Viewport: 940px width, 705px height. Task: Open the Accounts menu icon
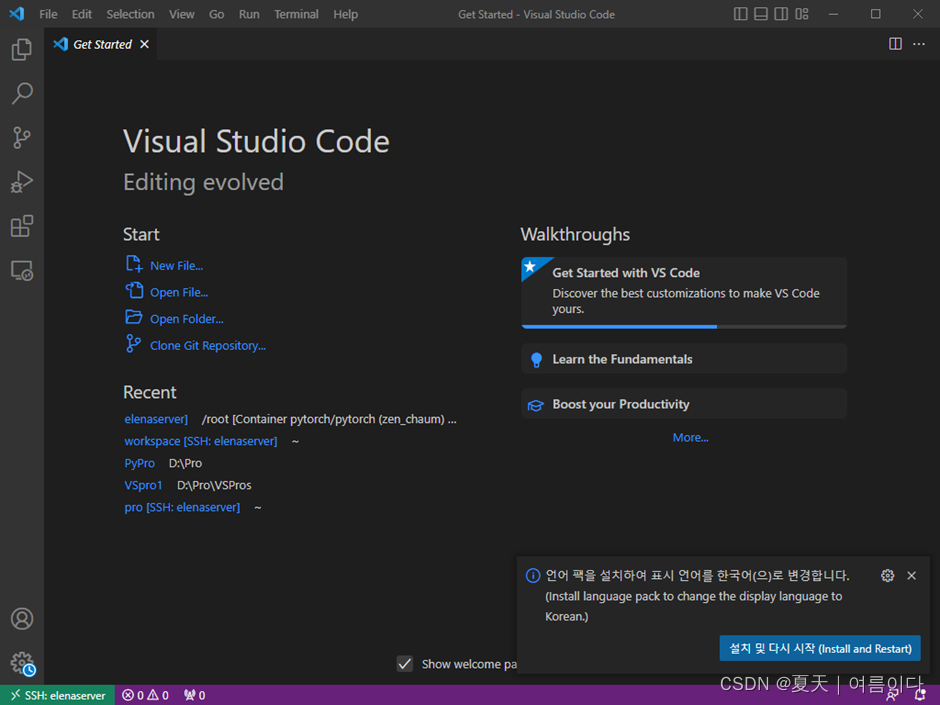[22, 619]
